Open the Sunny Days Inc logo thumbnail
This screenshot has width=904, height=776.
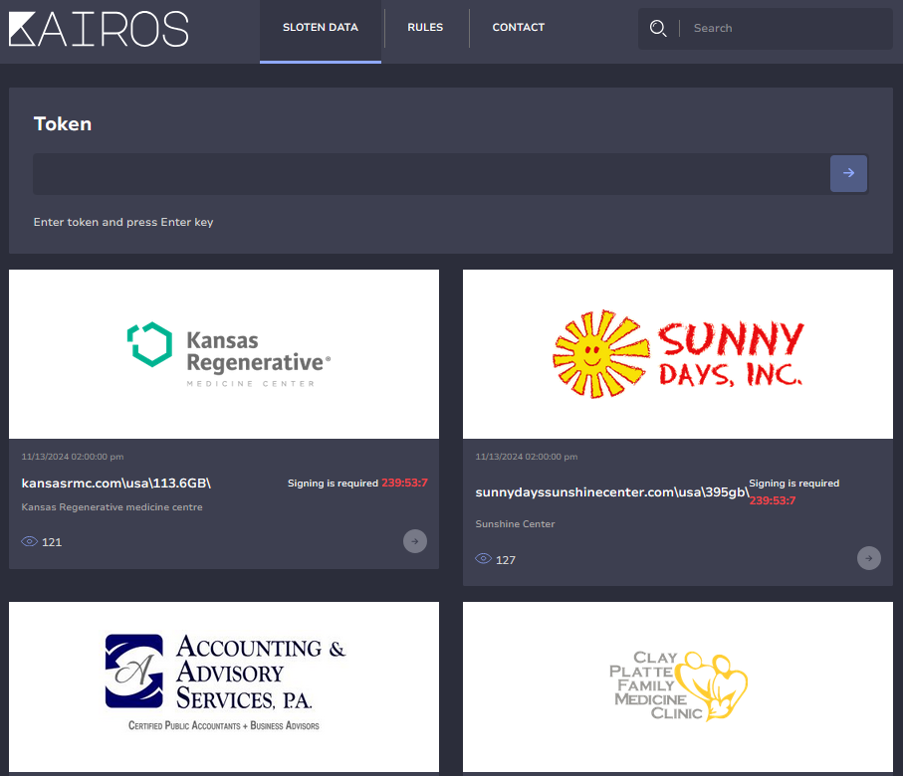677,354
